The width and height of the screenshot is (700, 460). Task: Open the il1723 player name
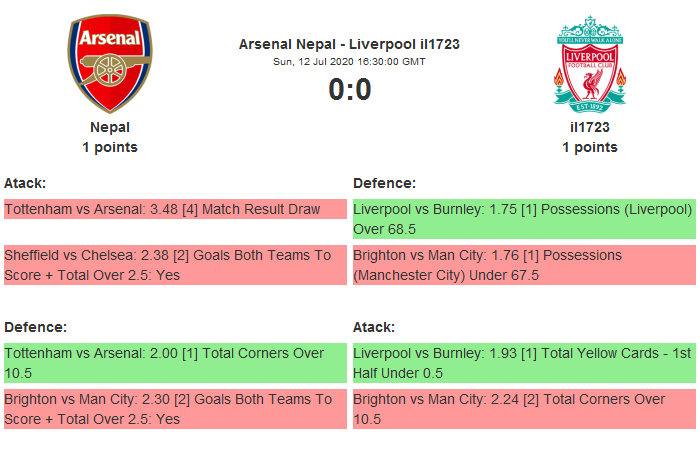click(590, 127)
